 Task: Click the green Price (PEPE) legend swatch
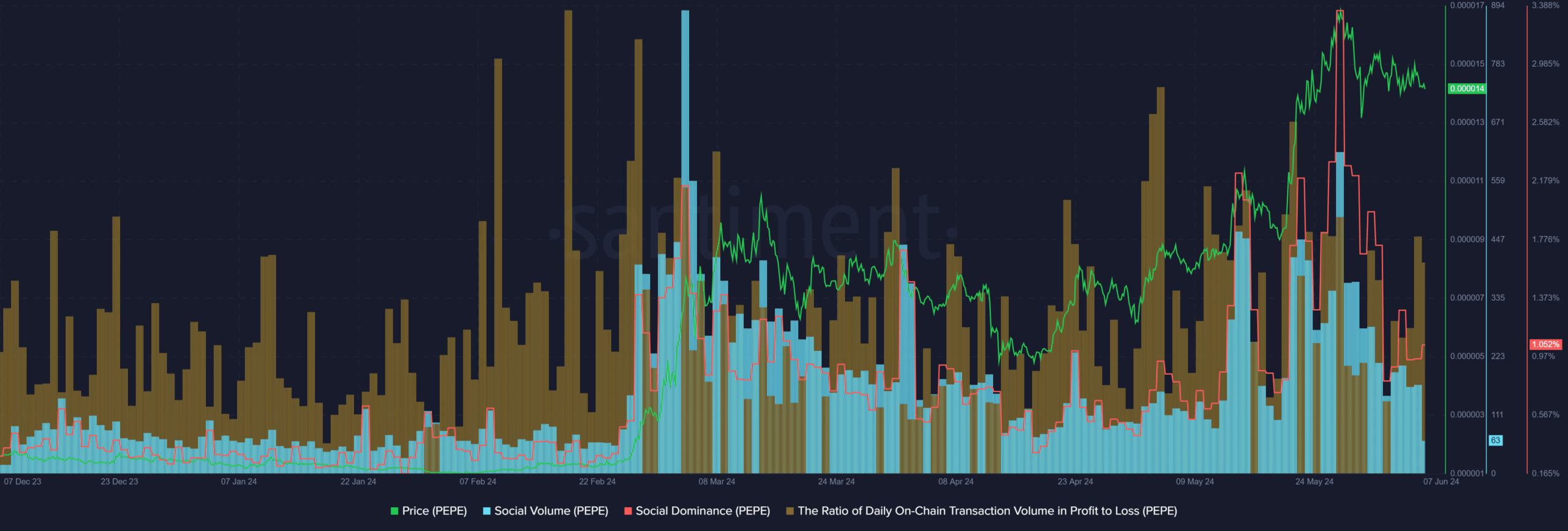click(394, 511)
